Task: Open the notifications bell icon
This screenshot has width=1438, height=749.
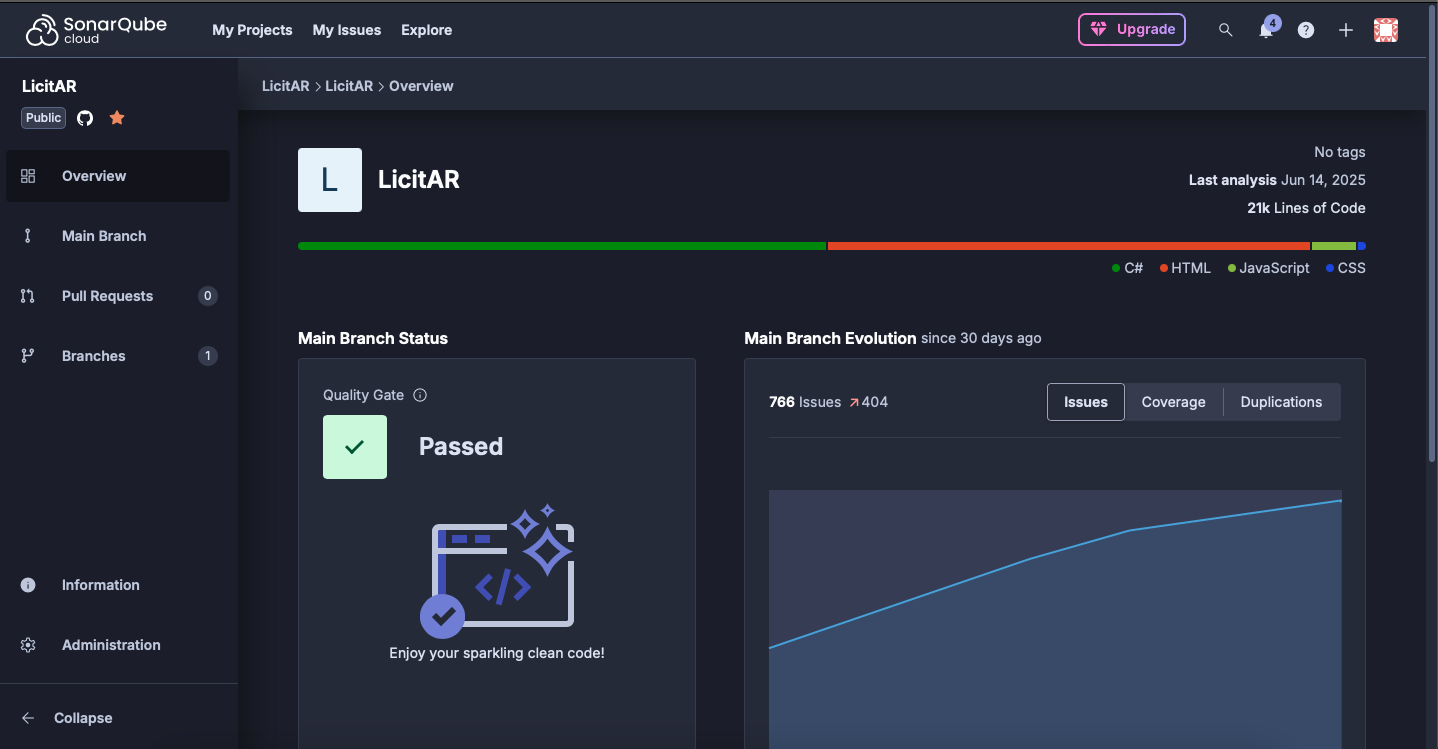Action: tap(1266, 30)
